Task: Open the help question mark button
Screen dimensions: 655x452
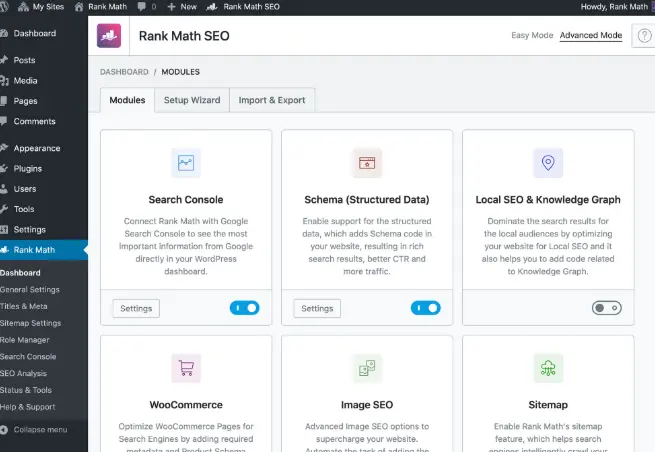Action: 644,36
